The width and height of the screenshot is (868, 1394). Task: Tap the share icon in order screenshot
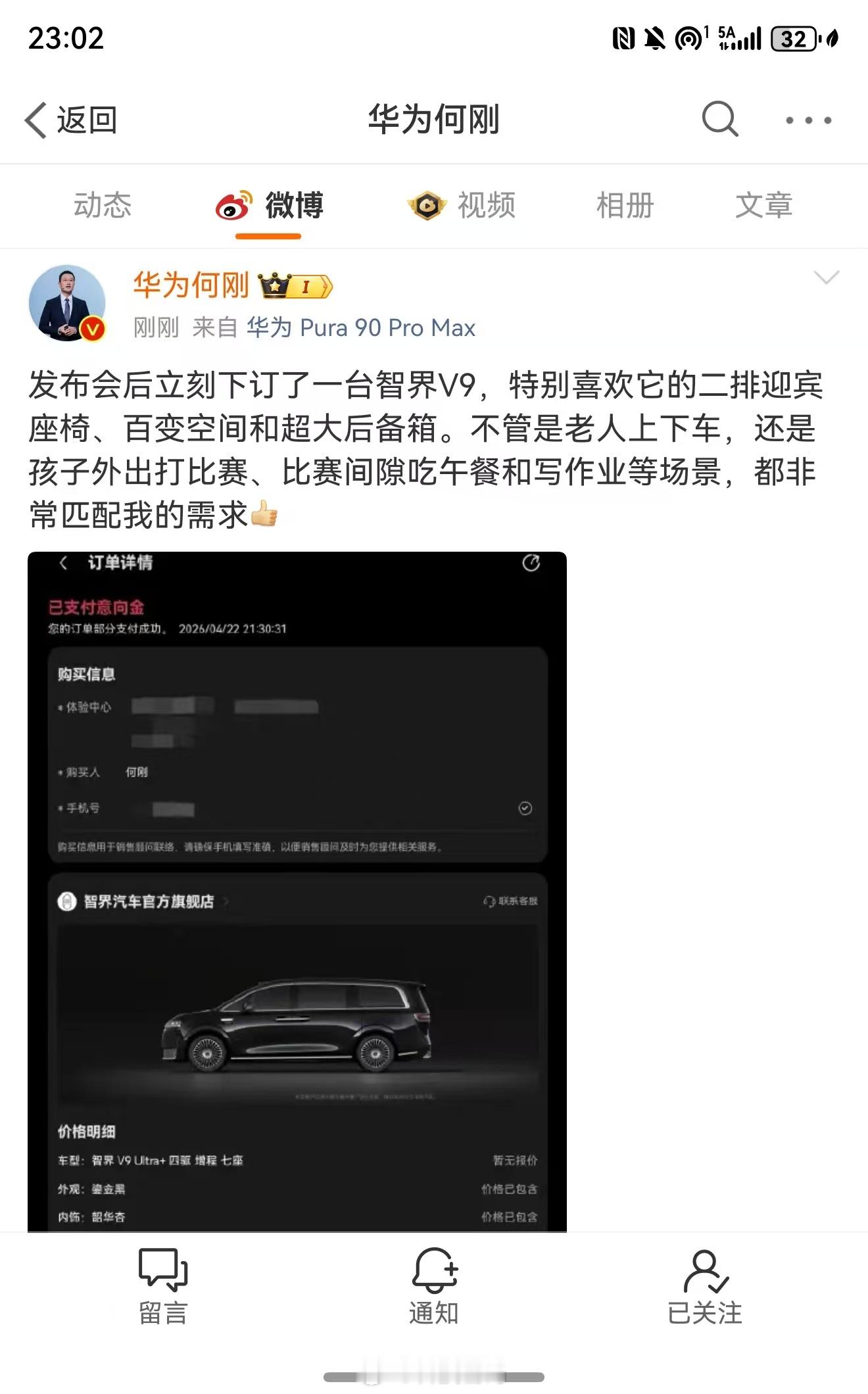pyautogui.click(x=531, y=563)
